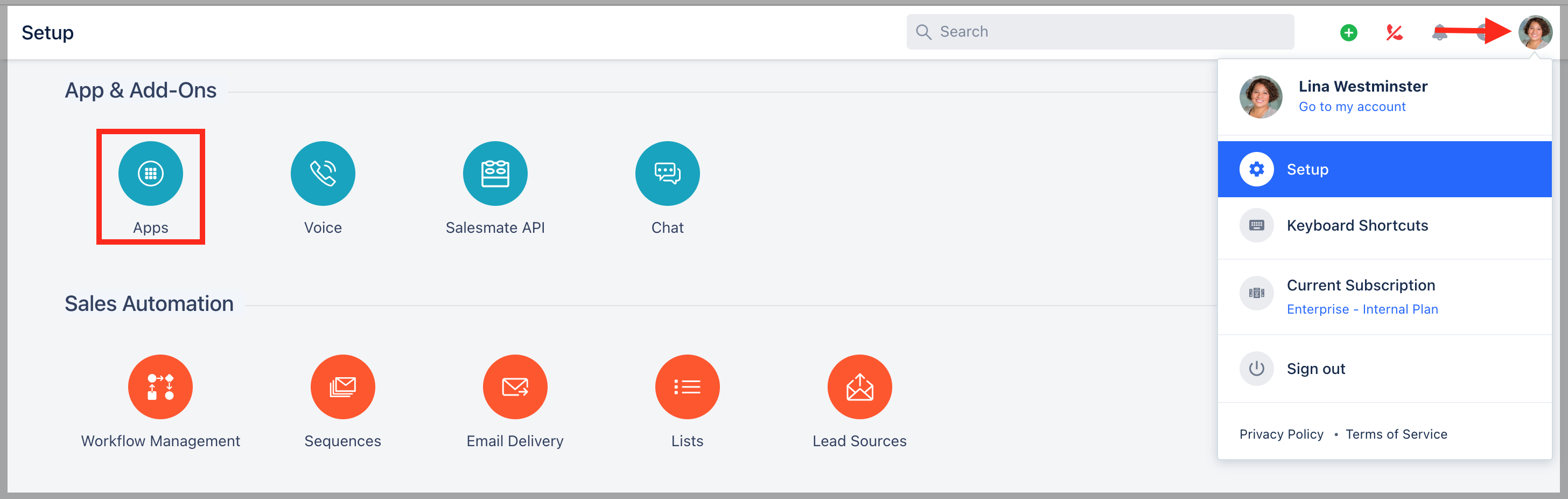
Task: Open the Privacy Policy link
Action: click(1282, 434)
